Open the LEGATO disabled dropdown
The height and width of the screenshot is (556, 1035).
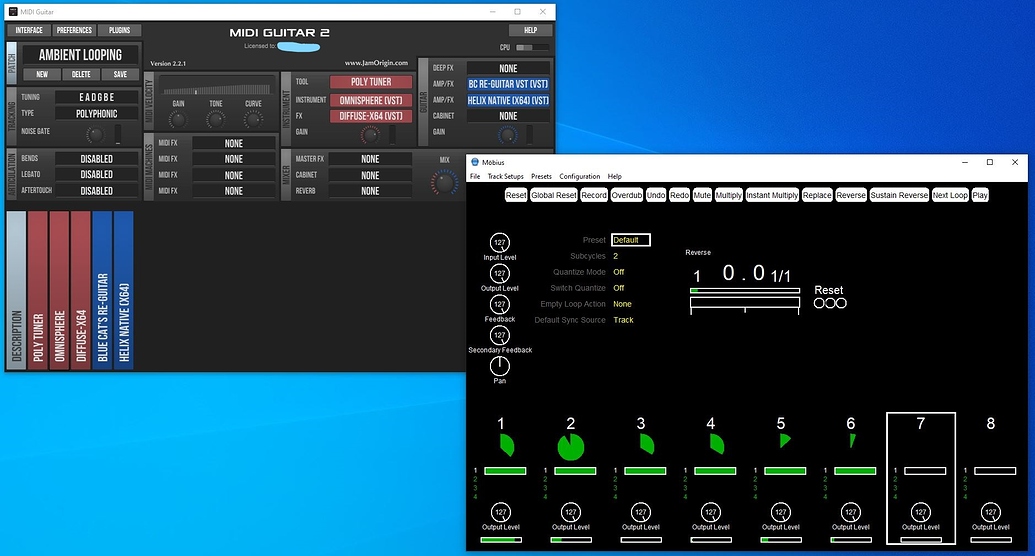click(x=96, y=175)
